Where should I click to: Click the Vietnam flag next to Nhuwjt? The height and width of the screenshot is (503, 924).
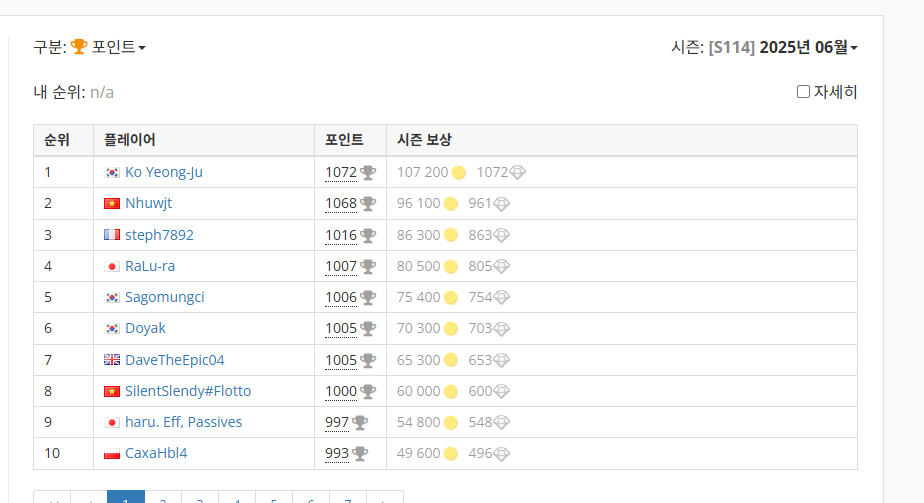pos(112,204)
